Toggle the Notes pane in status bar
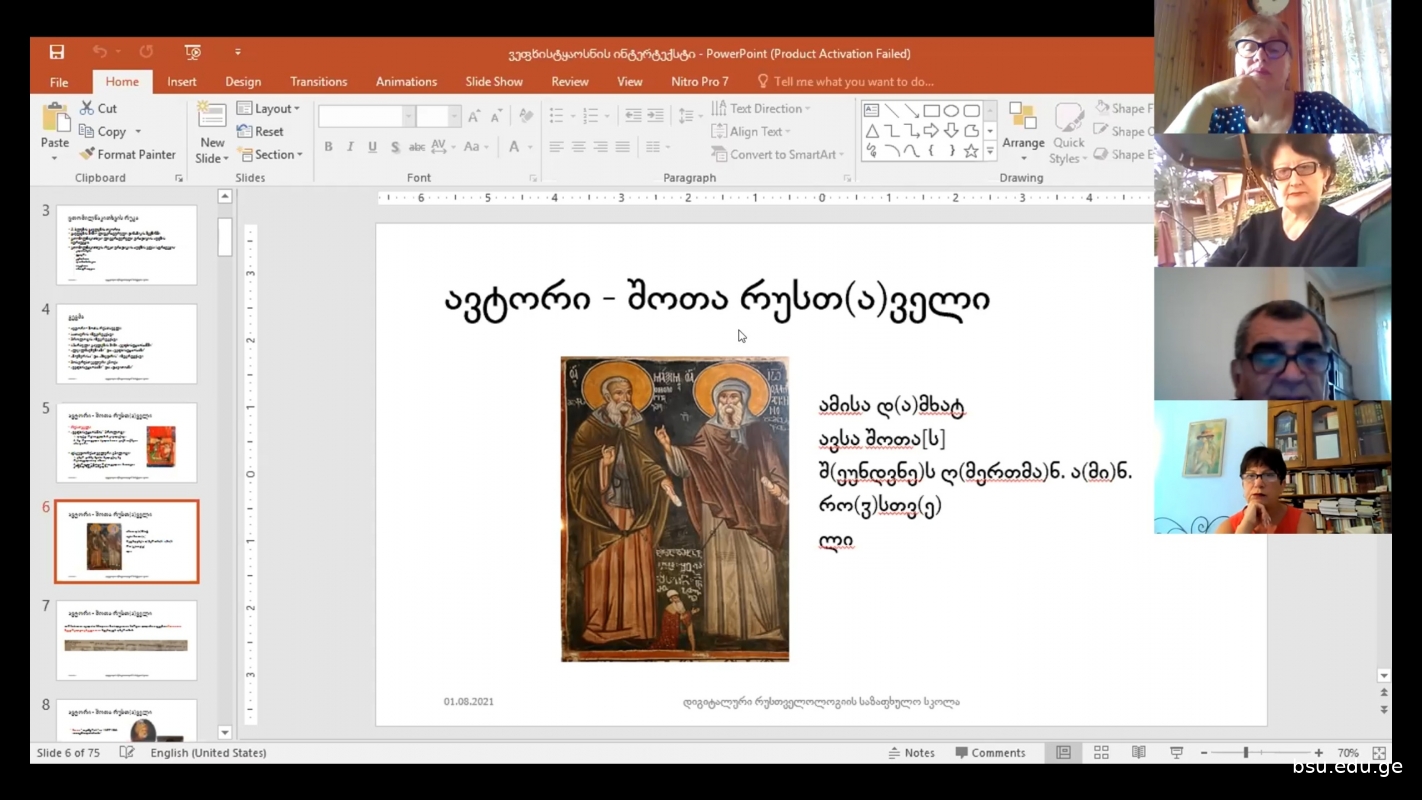Image resolution: width=1422 pixels, height=800 pixels. 911,753
